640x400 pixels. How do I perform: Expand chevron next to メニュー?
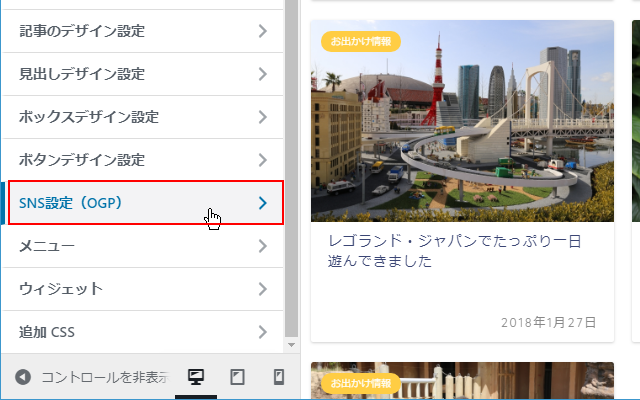tap(263, 246)
